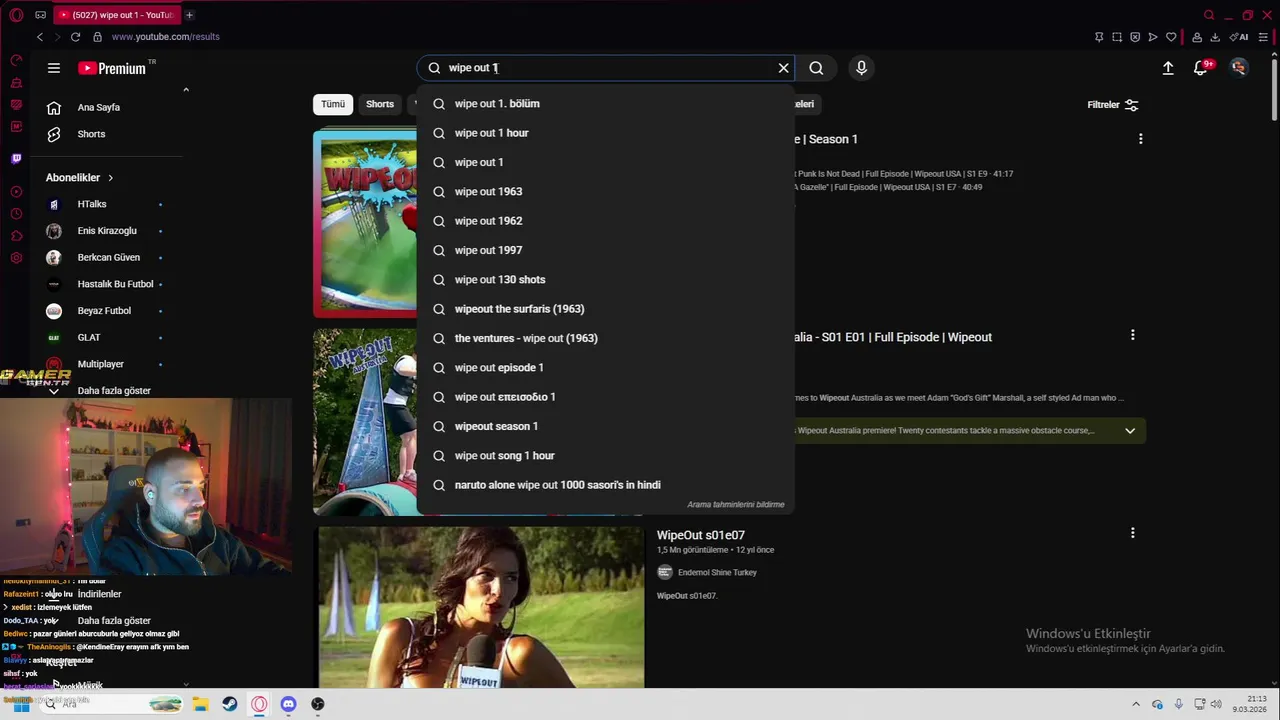This screenshot has height=720, width=1280.
Task: Open browser downloads icon
Action: tap(1215, 37)
